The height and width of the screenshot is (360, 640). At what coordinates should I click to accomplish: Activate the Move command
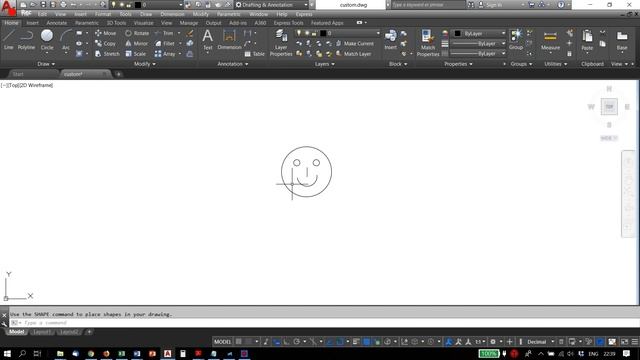tap(105, 33)
